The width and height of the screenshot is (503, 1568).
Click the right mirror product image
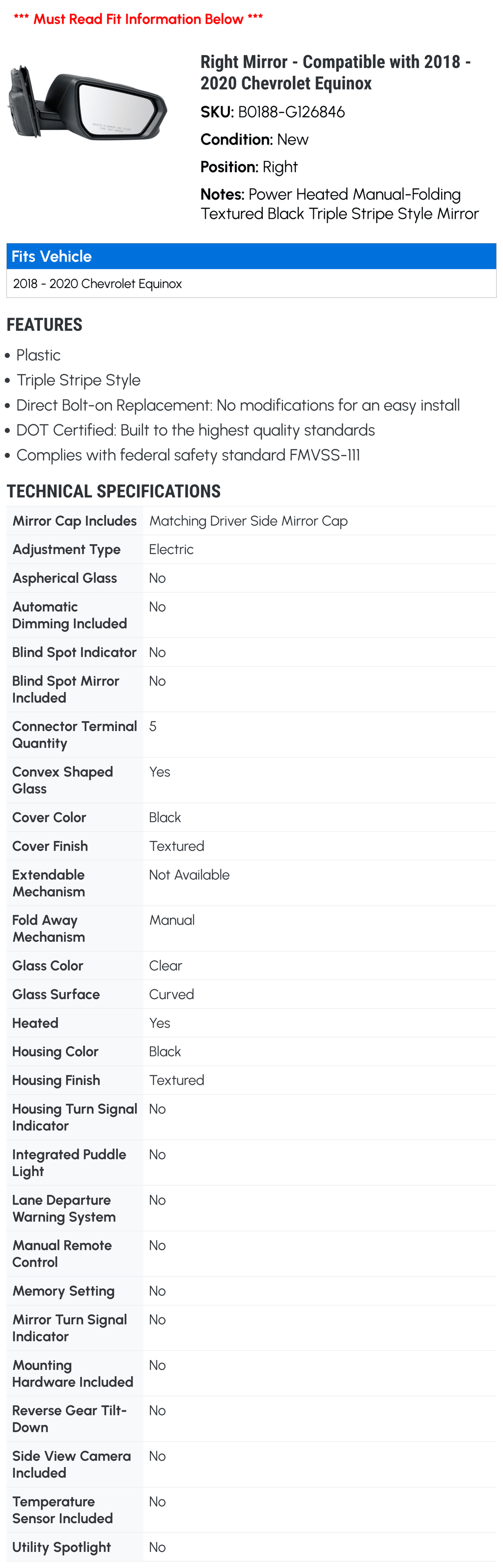point(87,103)
